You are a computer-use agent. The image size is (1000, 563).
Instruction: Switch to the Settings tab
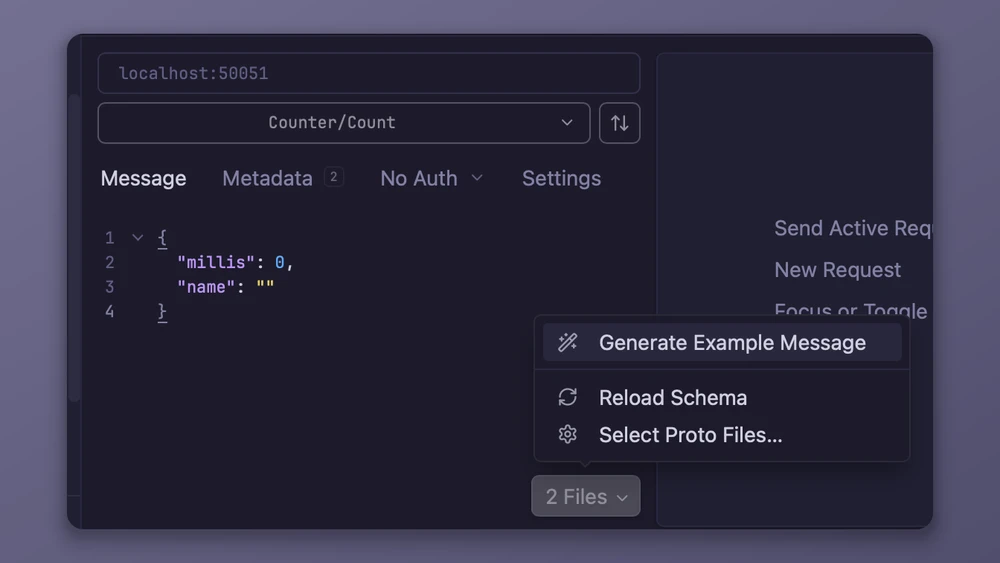[561, 179]
